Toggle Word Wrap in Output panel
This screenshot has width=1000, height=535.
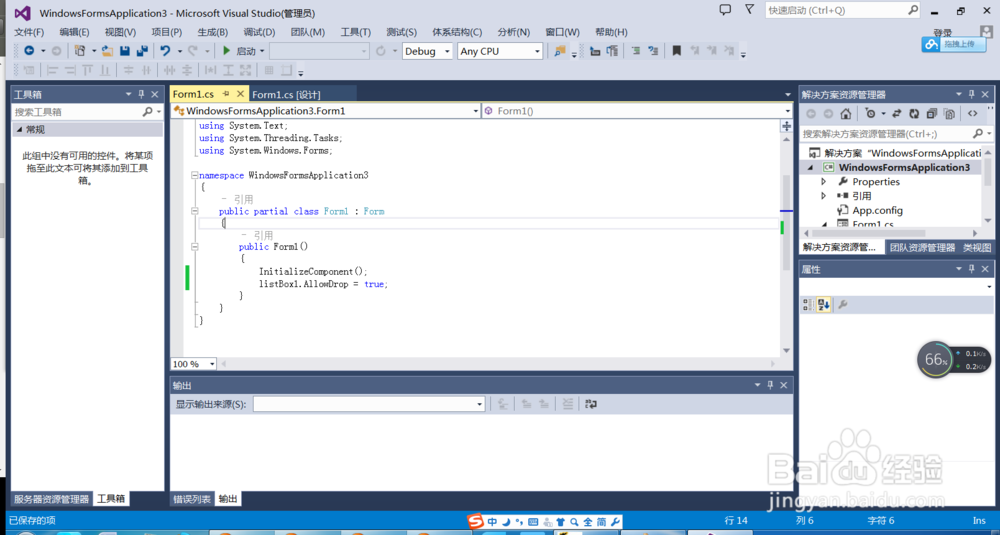click(x=591, y=404)
